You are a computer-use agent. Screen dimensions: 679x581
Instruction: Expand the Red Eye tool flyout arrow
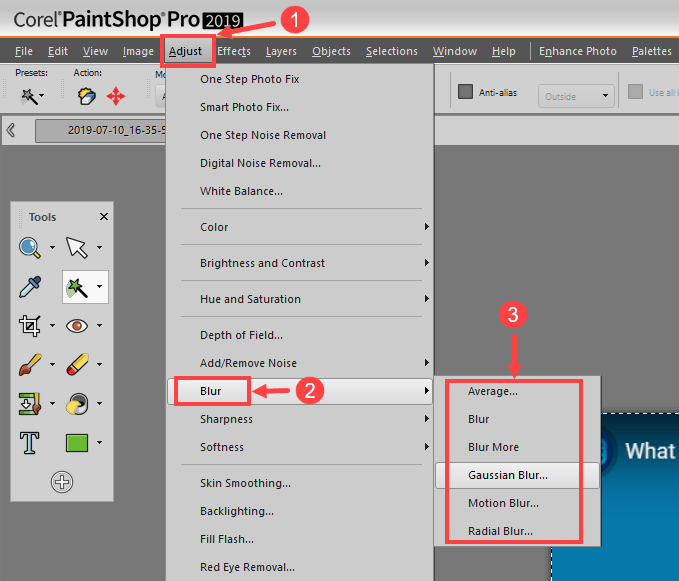[x=100, y=326]
